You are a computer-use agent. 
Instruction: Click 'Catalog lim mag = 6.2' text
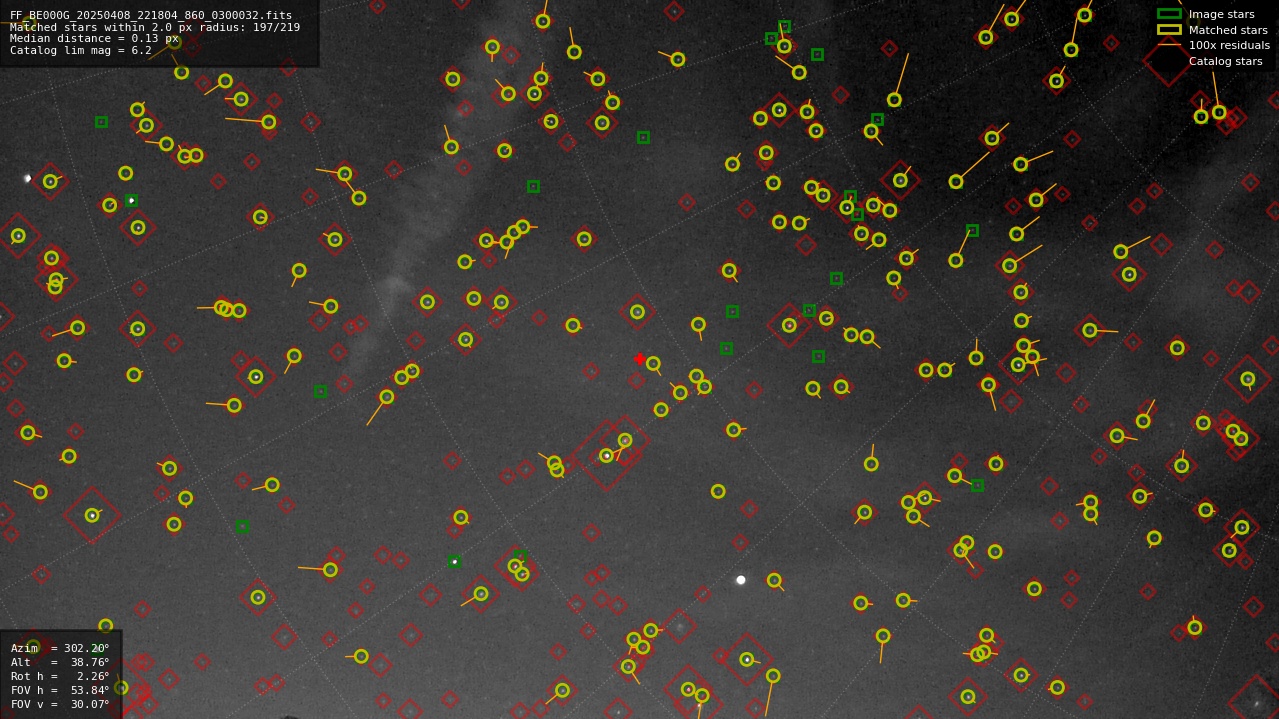coord(81,50)
